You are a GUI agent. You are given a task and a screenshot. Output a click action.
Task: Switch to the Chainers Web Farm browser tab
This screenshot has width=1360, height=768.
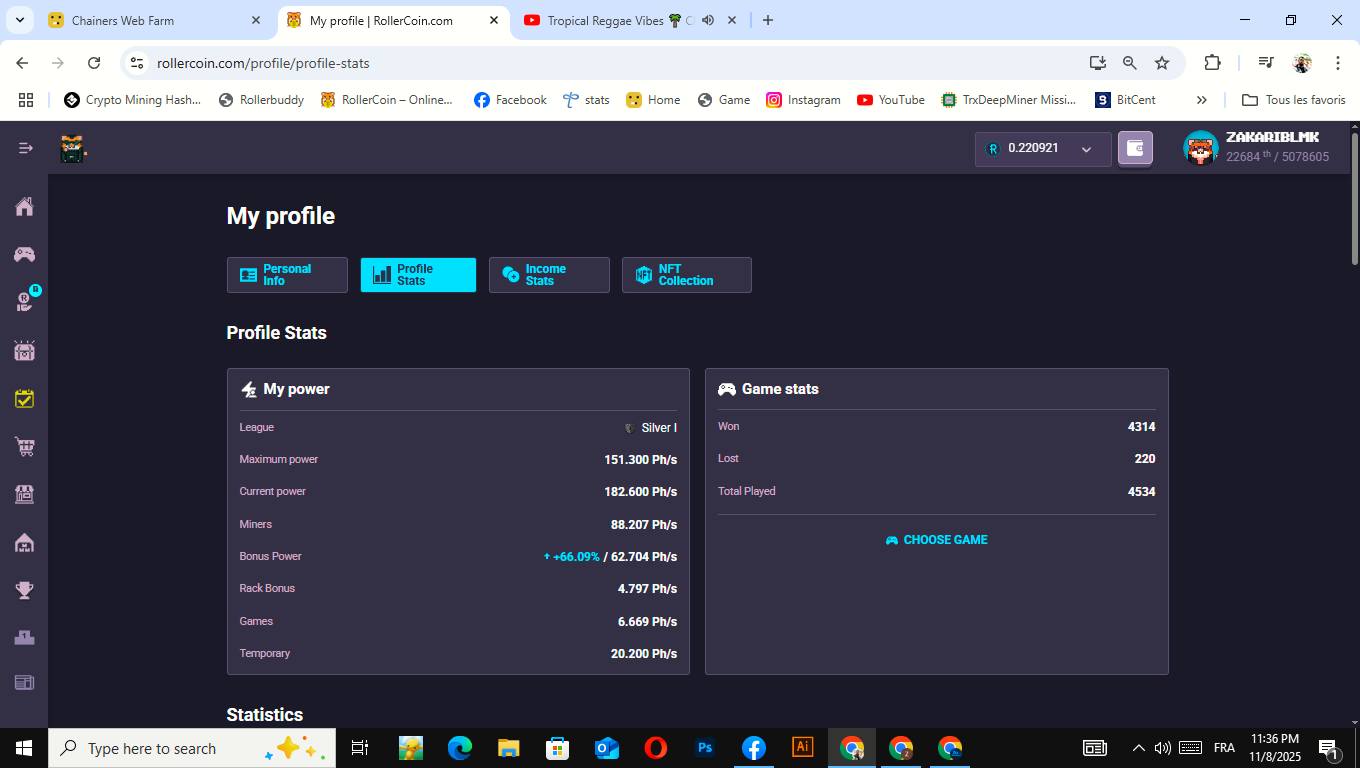(x=154, y=20)
